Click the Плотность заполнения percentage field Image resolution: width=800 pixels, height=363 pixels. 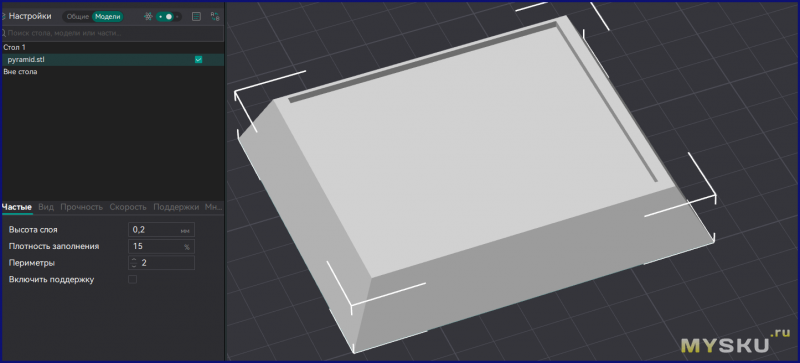pyautogui.click(x=161, y=246)
